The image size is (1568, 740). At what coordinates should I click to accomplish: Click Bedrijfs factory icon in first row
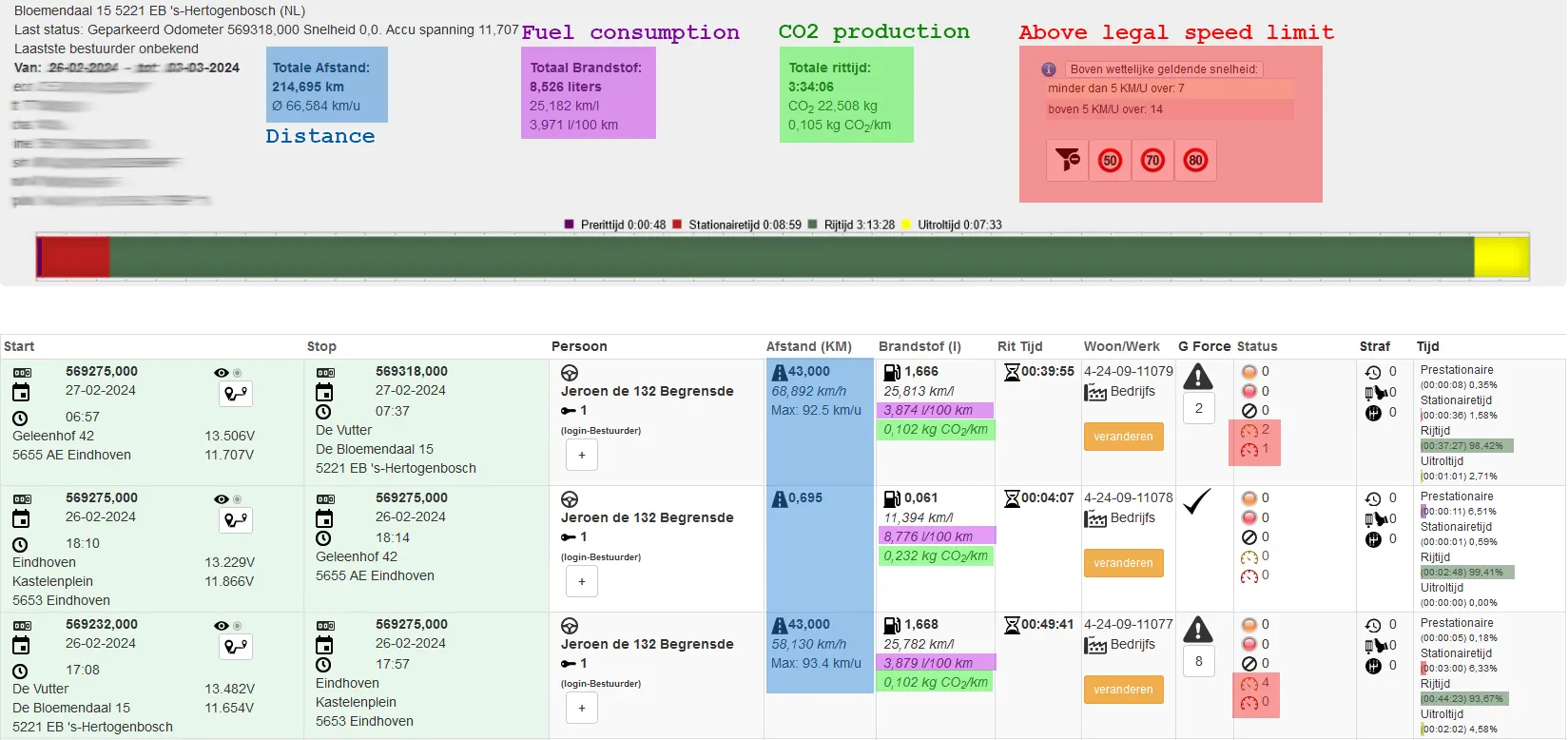(x=1095, y=392)
